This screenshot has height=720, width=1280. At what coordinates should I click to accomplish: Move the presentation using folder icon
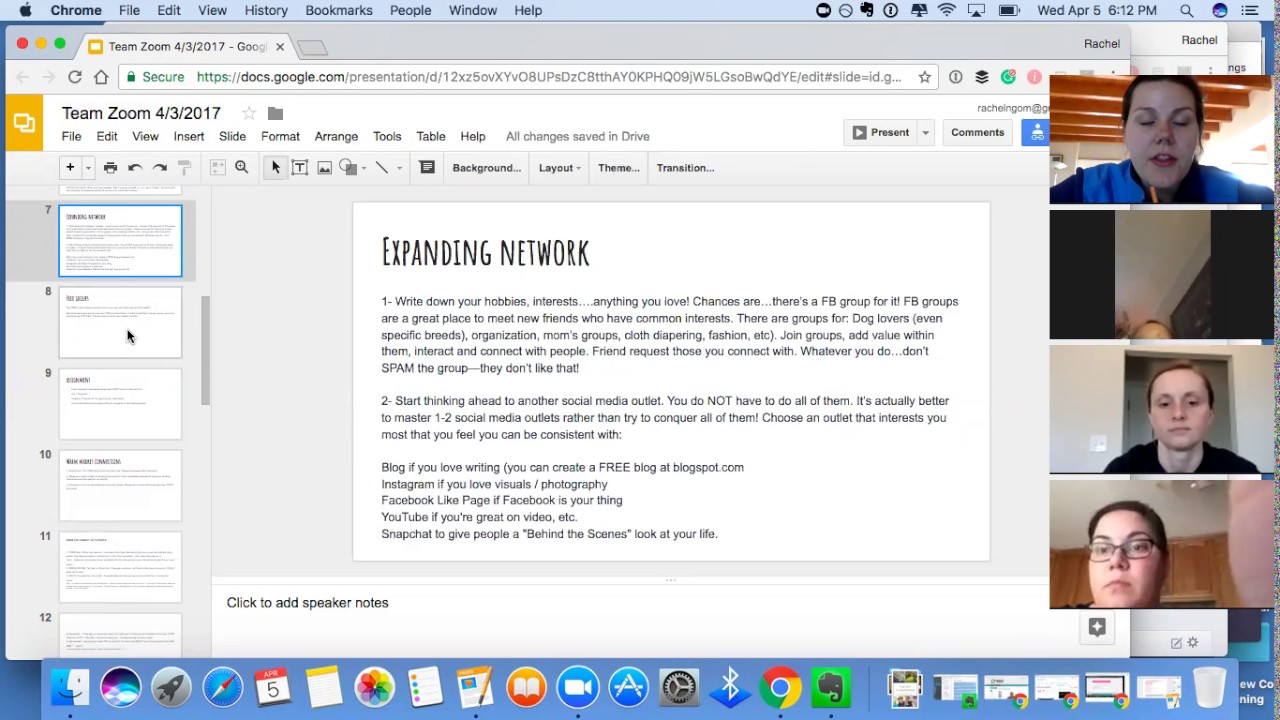click(x=276, y=113)
